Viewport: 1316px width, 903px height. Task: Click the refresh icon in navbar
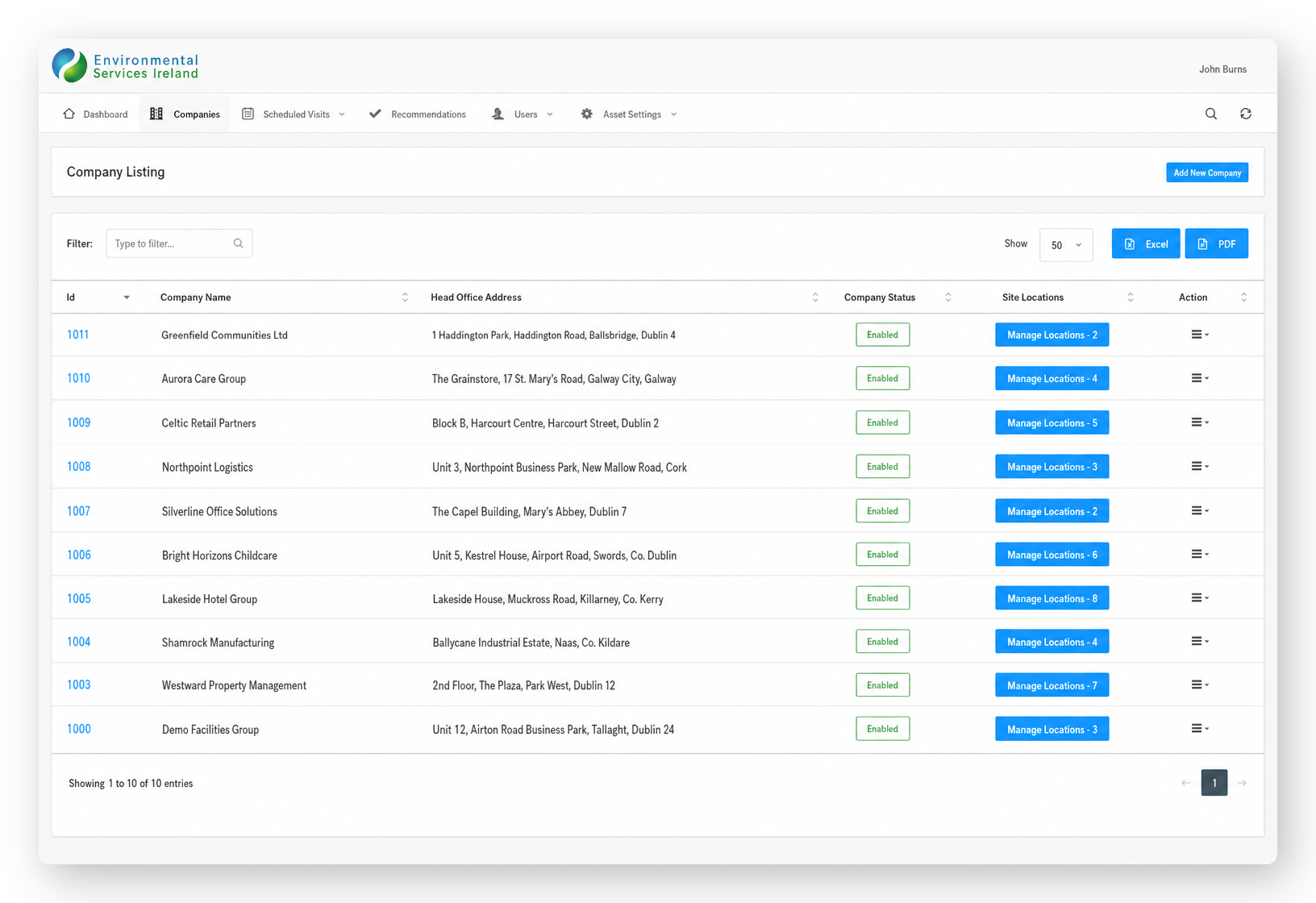(1245, 114)
